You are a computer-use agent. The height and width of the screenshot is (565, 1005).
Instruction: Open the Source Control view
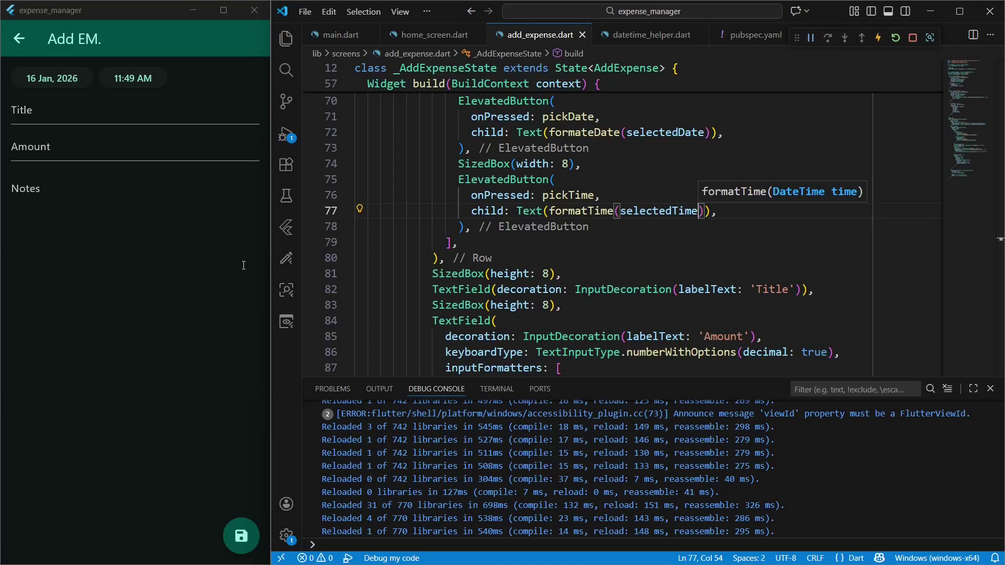287,101
